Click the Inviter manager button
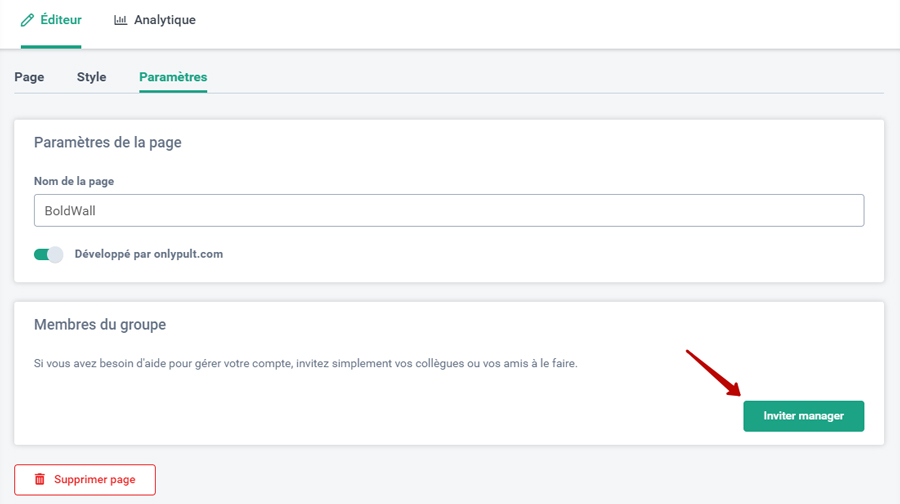900x504 pixels. pos(804,416)
